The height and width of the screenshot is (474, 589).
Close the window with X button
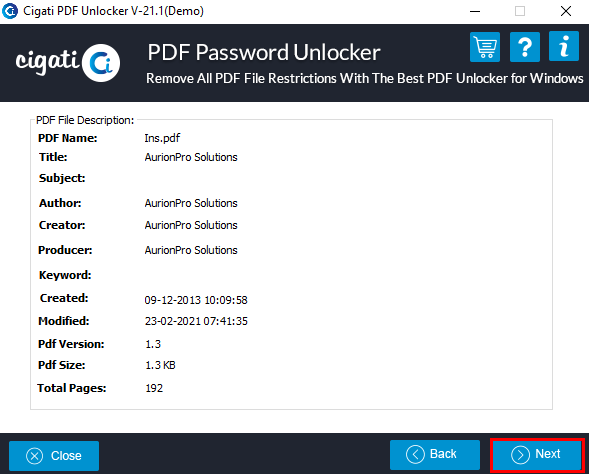coord(566,11)
